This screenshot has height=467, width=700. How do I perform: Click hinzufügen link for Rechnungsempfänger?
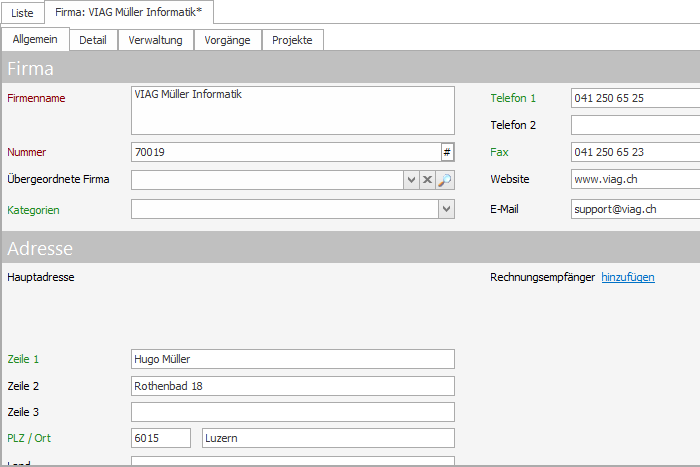628,277
